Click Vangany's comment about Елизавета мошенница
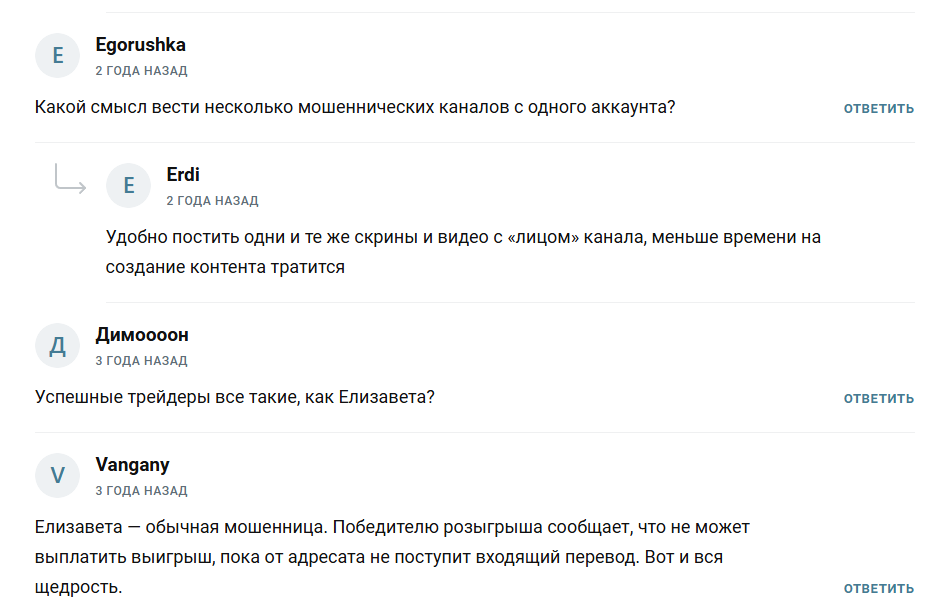Image resolution: width=941 pixels, height=616 pixels. tap(392, 556)
